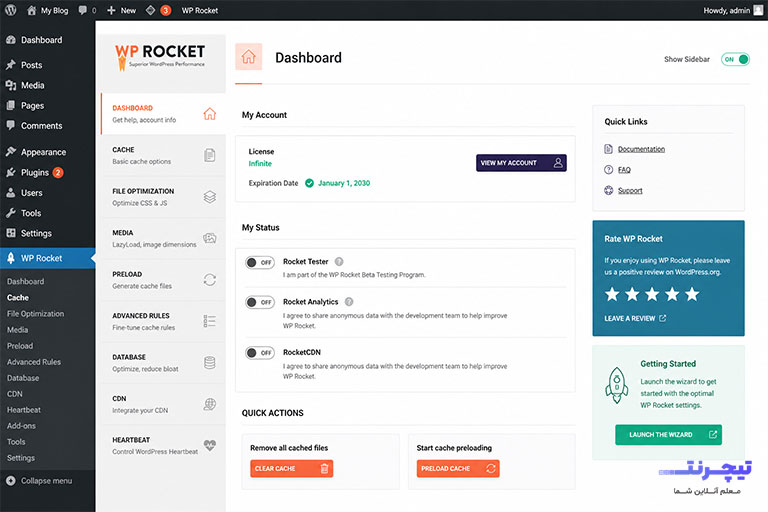The width and height of the screenshot is (768, 512).
Task: Click help icon next to Rocket Tester
Action: pyautogui.click(x=339, y=262)
